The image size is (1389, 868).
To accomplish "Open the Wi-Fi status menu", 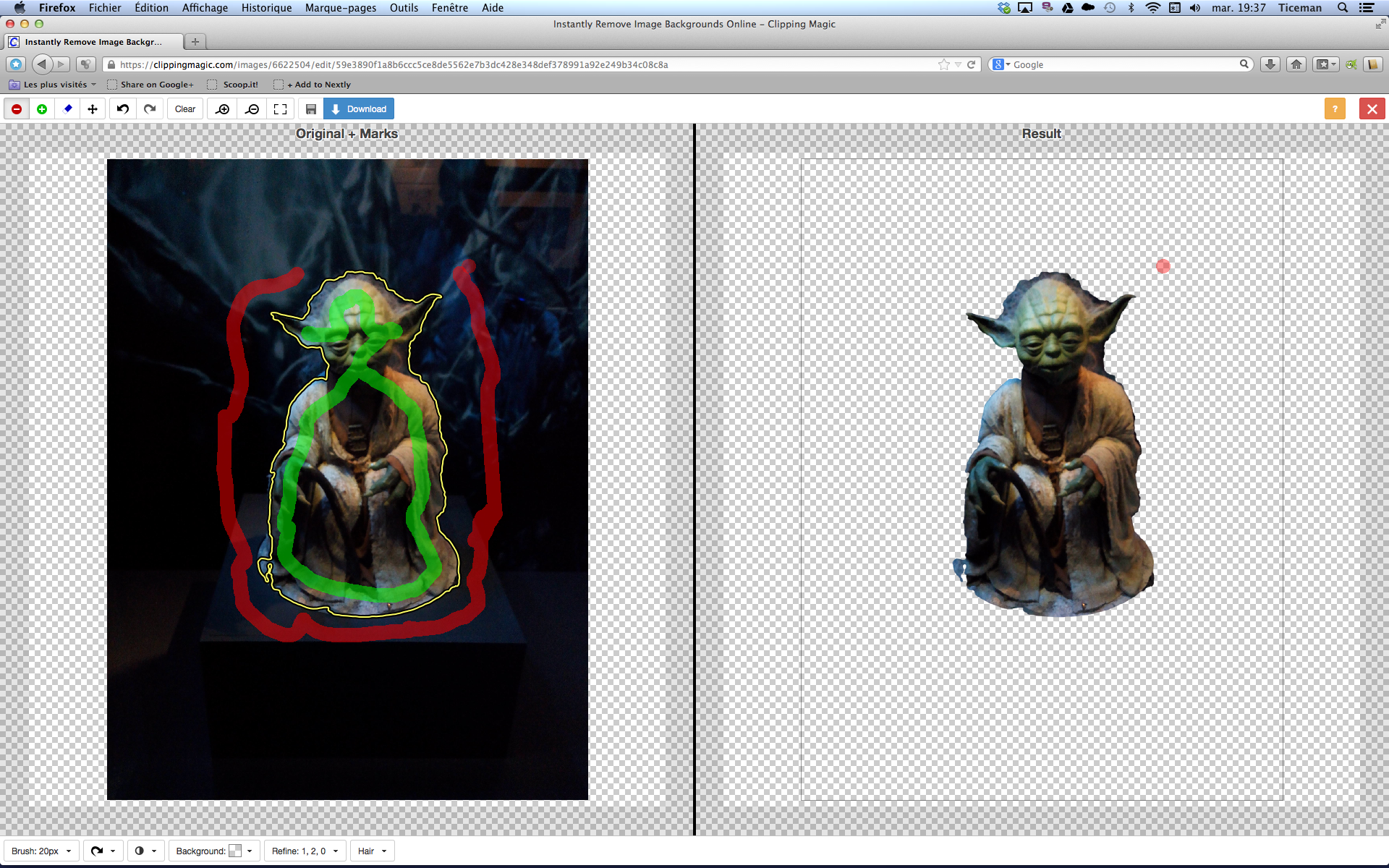I will (x=1153, y=8).
